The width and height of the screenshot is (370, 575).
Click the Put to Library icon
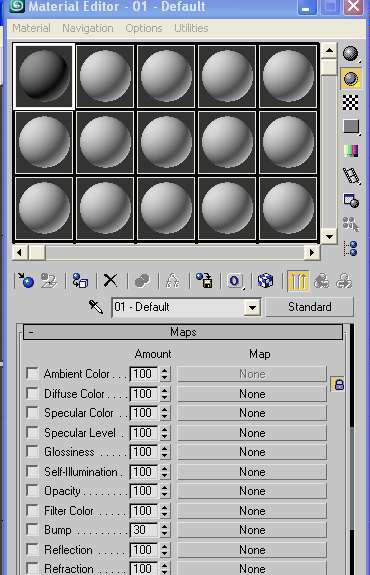click(204, 281)
